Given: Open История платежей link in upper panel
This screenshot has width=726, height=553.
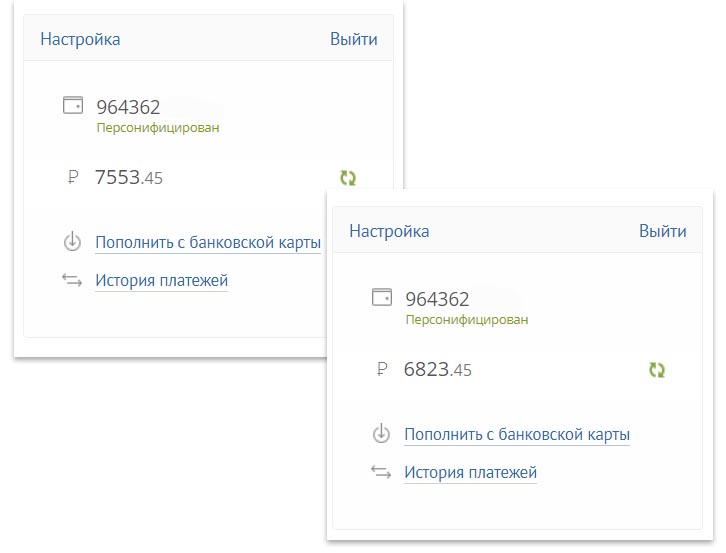Looking at the screenshot, I should pos(162,280).
